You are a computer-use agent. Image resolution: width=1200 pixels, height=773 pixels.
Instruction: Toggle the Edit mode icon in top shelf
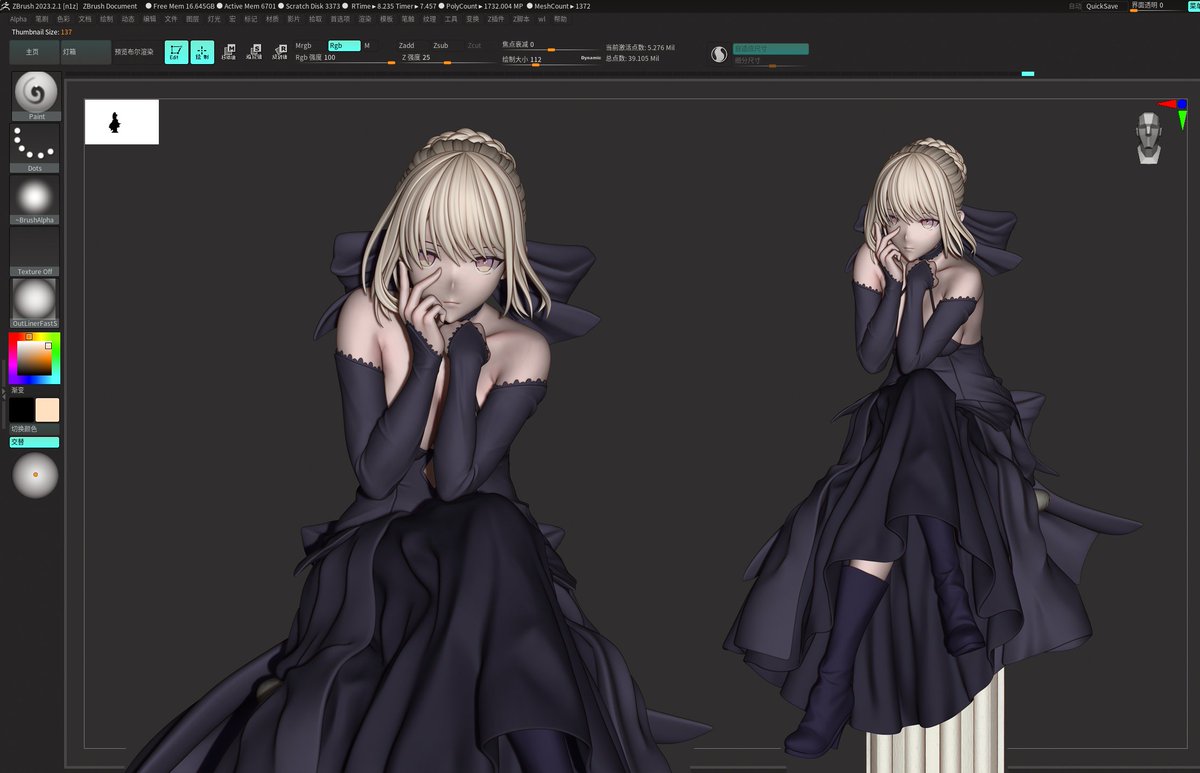point(177,51)
